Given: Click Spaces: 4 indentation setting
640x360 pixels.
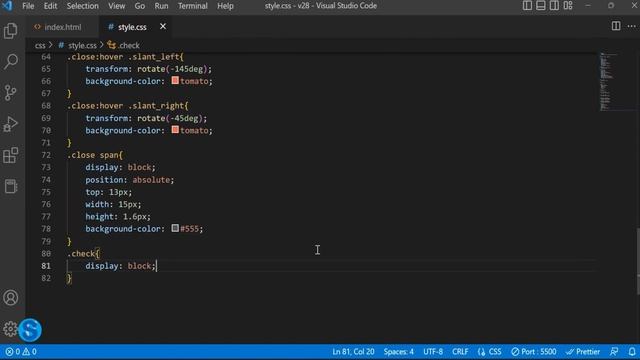Looking at the screenshot, I should click(398, 351).
